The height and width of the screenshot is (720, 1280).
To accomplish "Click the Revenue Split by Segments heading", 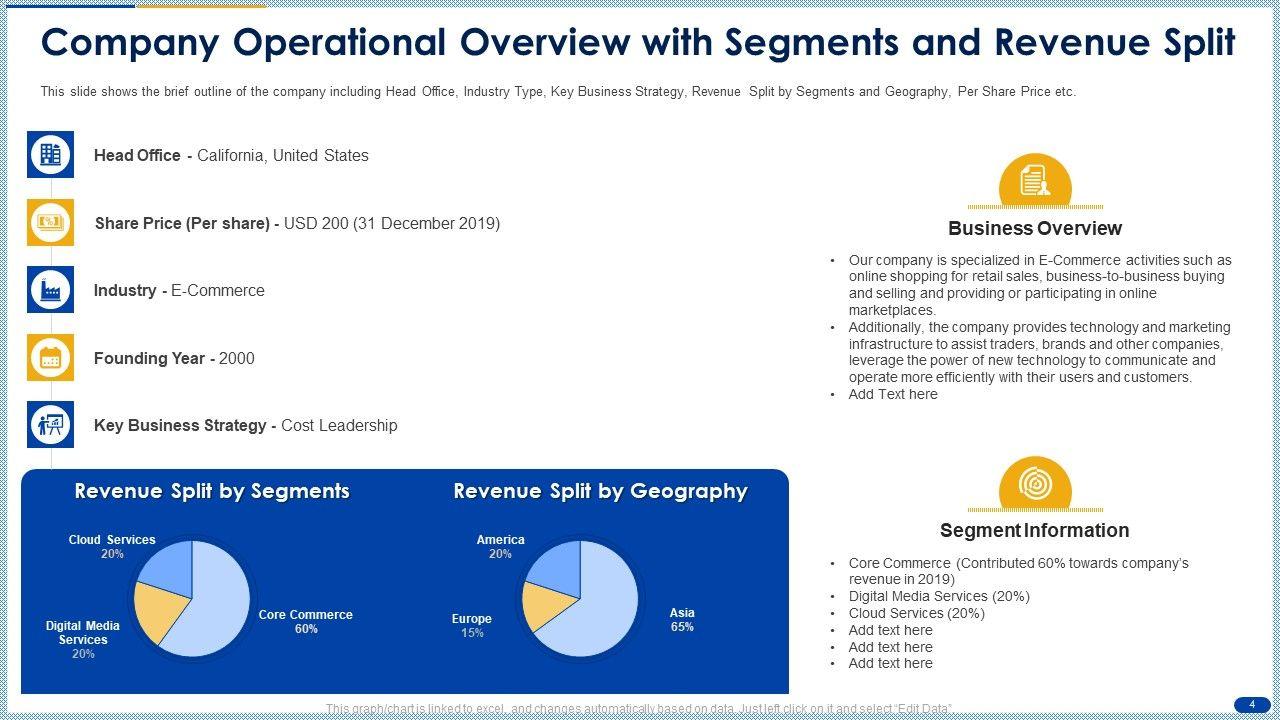I will [x=212, y=491].
